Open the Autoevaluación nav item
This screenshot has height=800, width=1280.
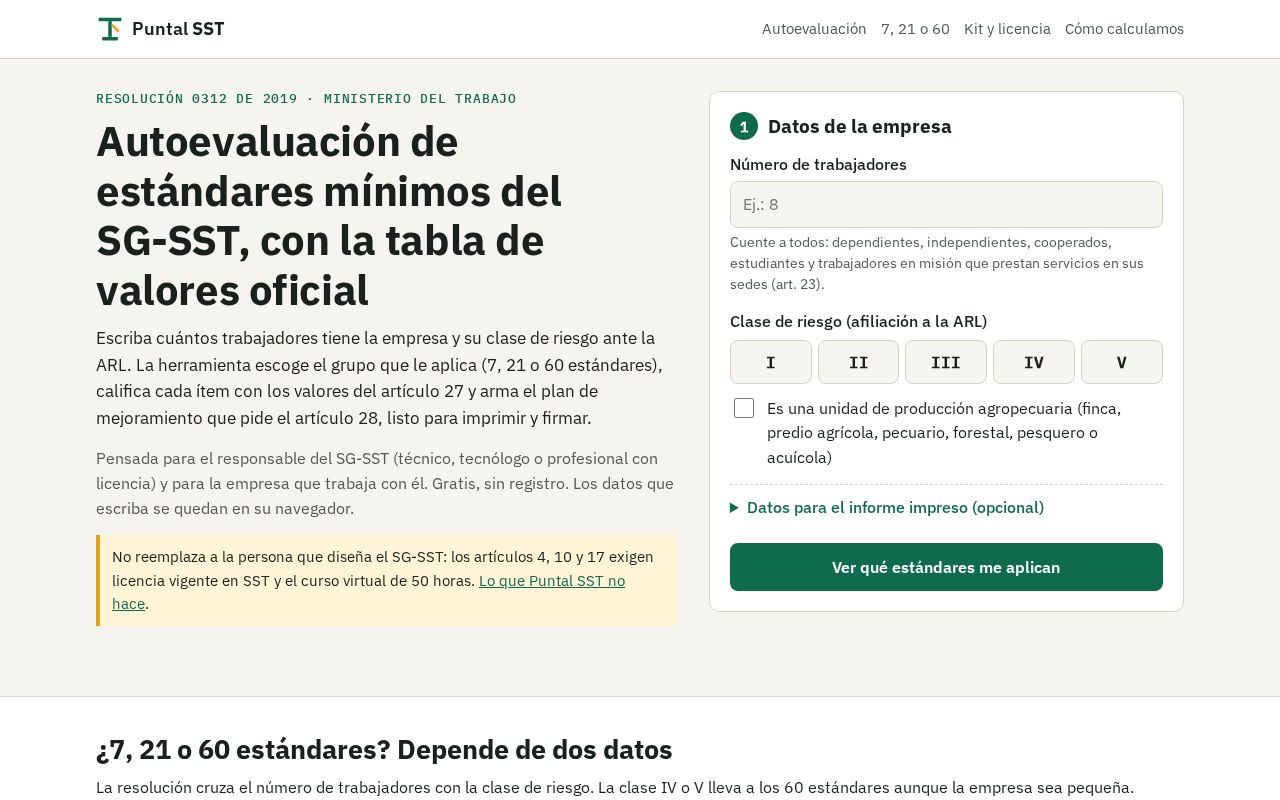tap(814, 29)
